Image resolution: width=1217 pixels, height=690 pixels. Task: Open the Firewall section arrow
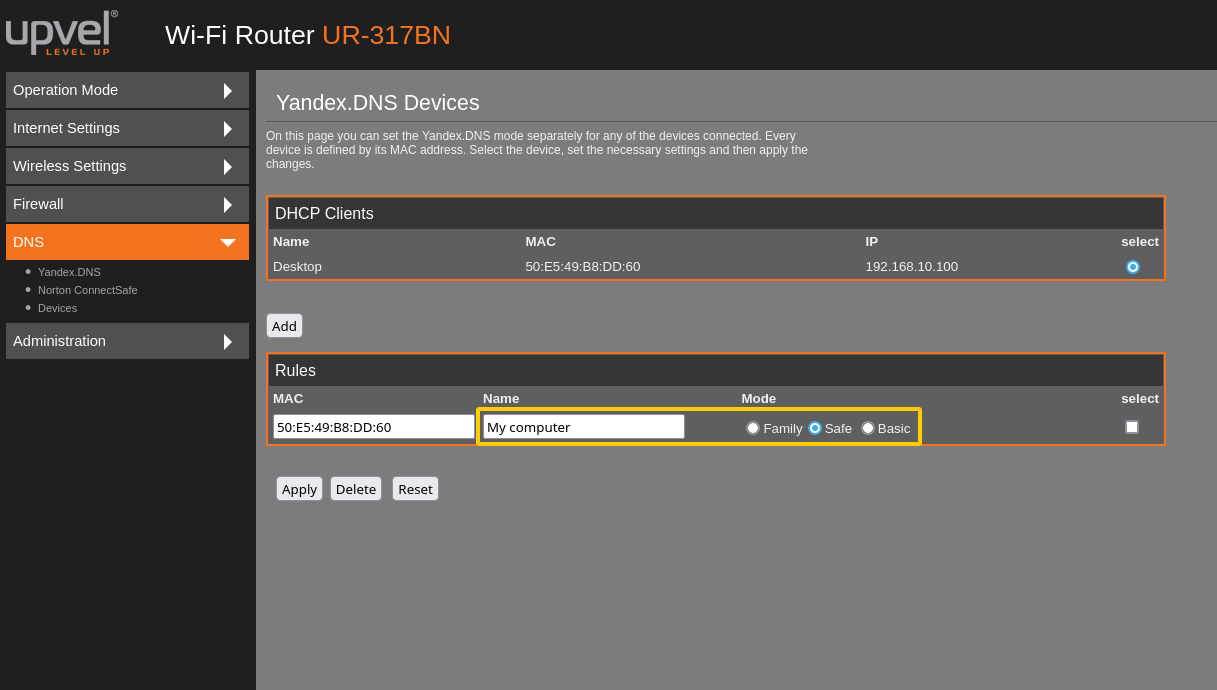pyautogui.click(x=228, y=205)
